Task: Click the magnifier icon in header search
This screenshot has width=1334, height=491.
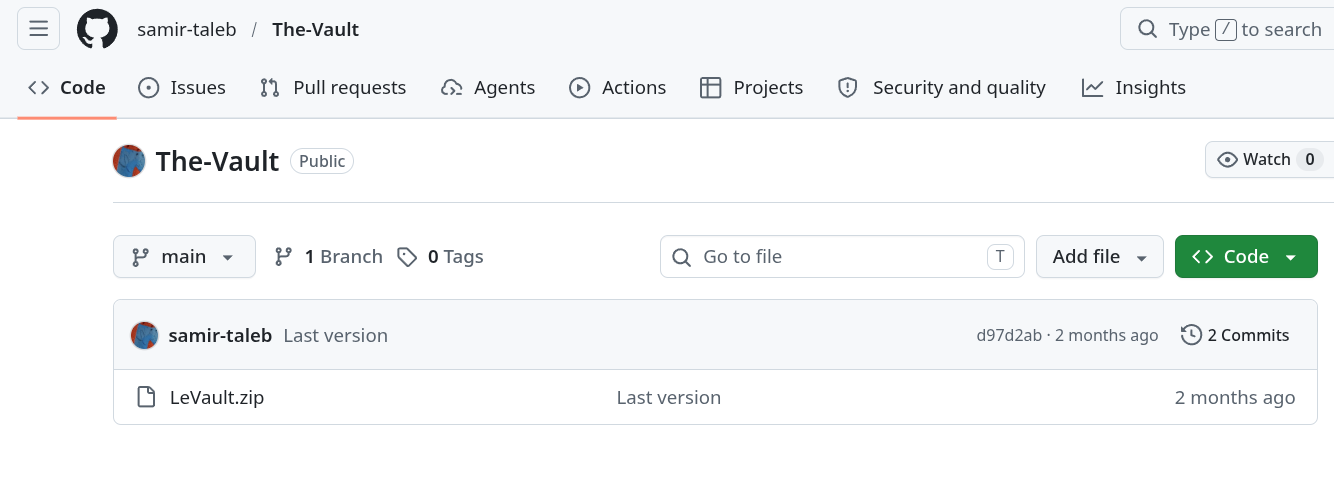Action: tap(1148, 29)
